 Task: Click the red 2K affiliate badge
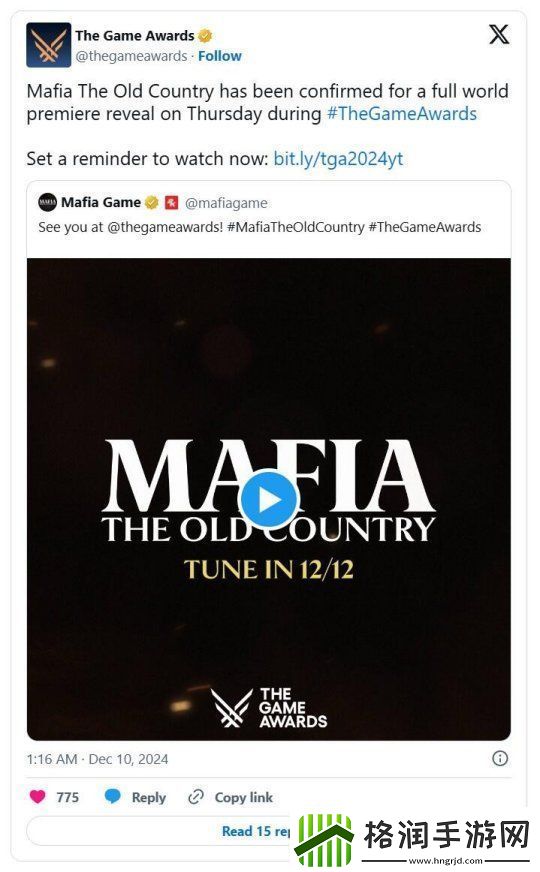[x=171, y=202]
